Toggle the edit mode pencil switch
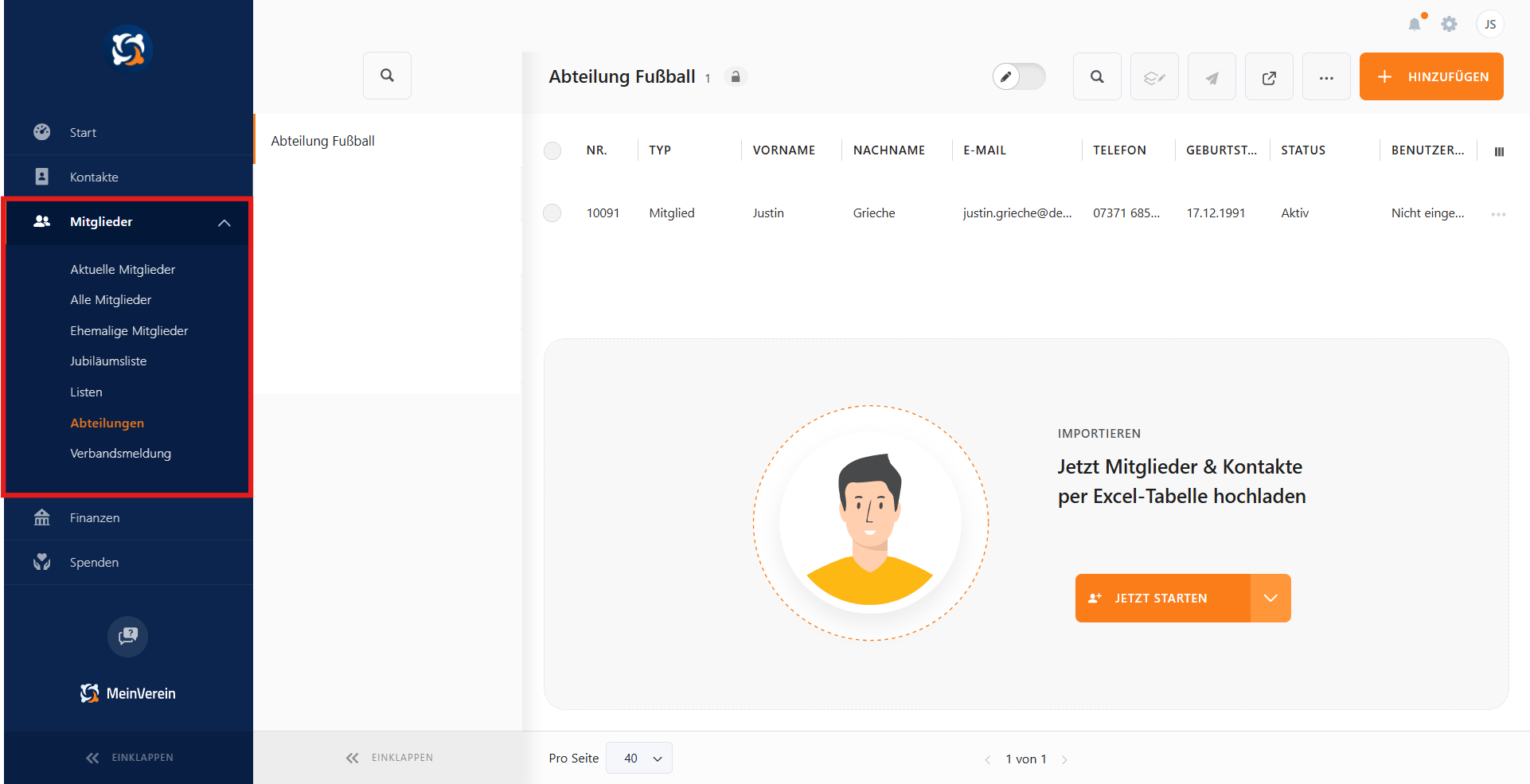The width and height of the screenshot is (1530, 784). pos(1018,76)
